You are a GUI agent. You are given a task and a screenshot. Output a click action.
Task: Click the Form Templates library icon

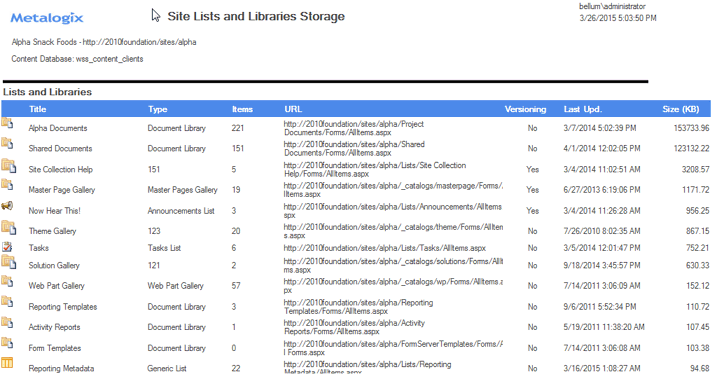tap(7, 343)
